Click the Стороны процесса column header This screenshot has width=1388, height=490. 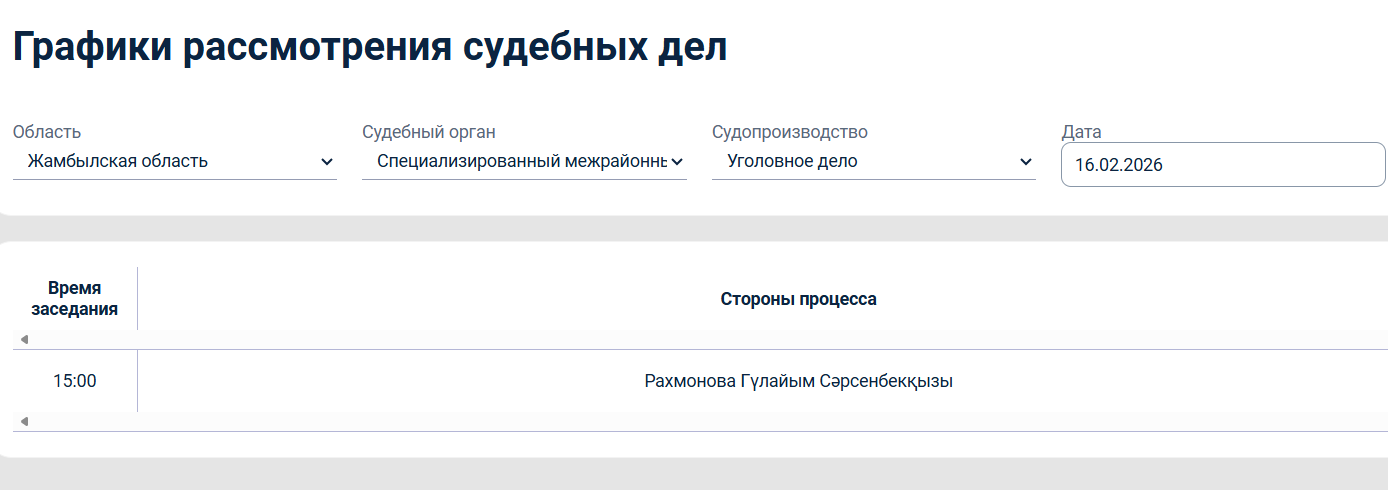(x=798, y=299)
